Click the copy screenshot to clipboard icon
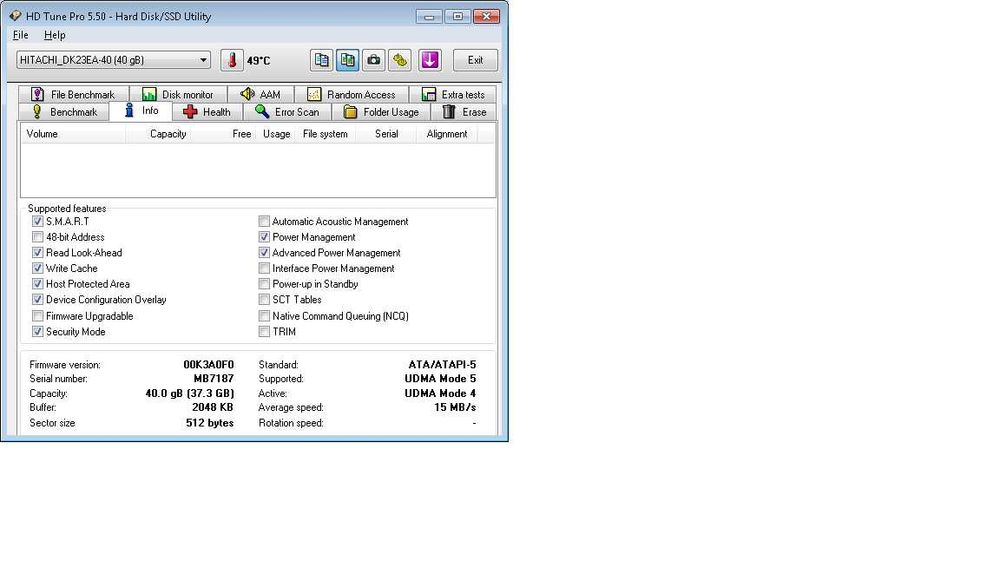This screenshot has width=1000, height=563. [348, 60]
